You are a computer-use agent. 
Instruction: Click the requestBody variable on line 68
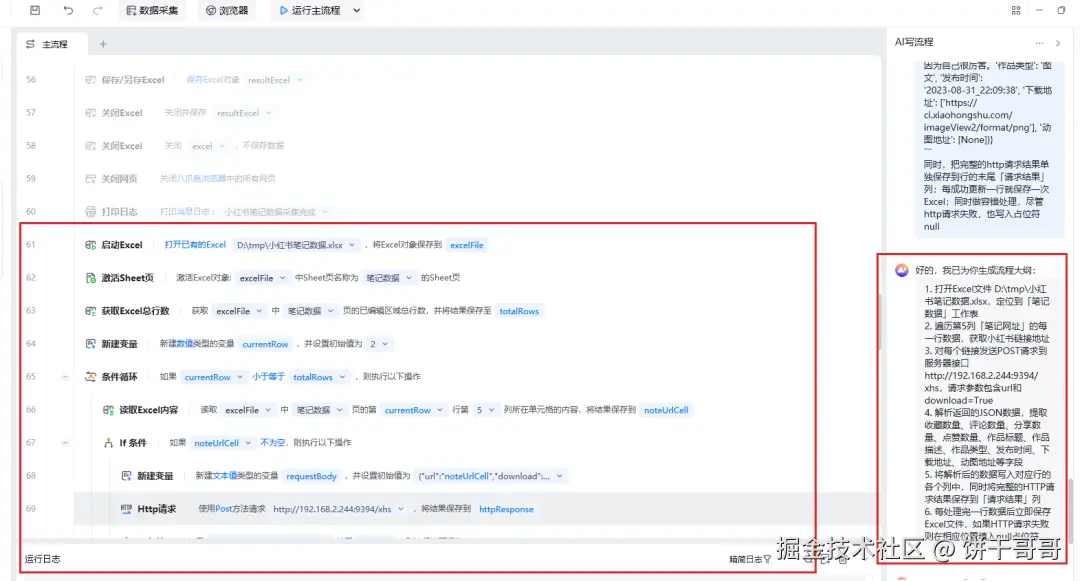pos(311,476)
